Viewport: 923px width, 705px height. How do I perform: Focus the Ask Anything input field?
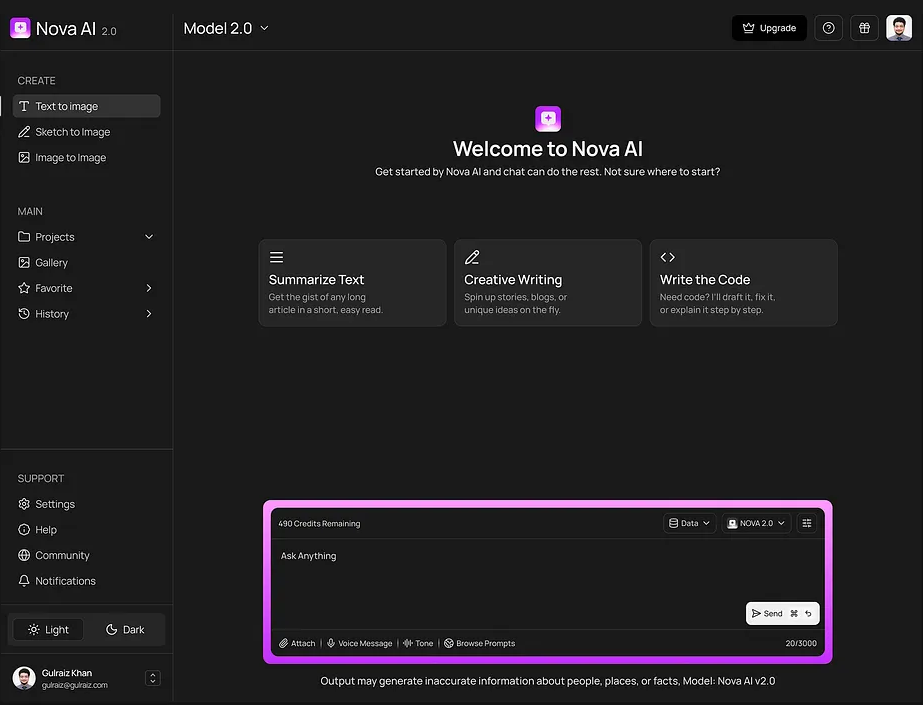click(x=547, y=583)
